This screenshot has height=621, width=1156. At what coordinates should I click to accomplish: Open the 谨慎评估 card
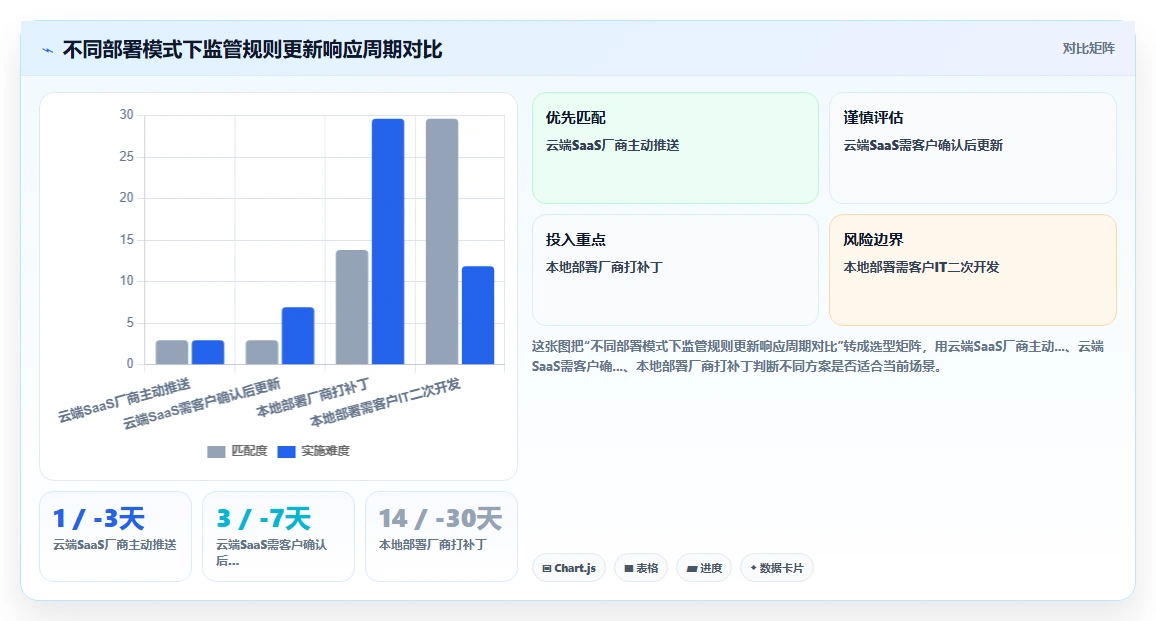[972, 148]
